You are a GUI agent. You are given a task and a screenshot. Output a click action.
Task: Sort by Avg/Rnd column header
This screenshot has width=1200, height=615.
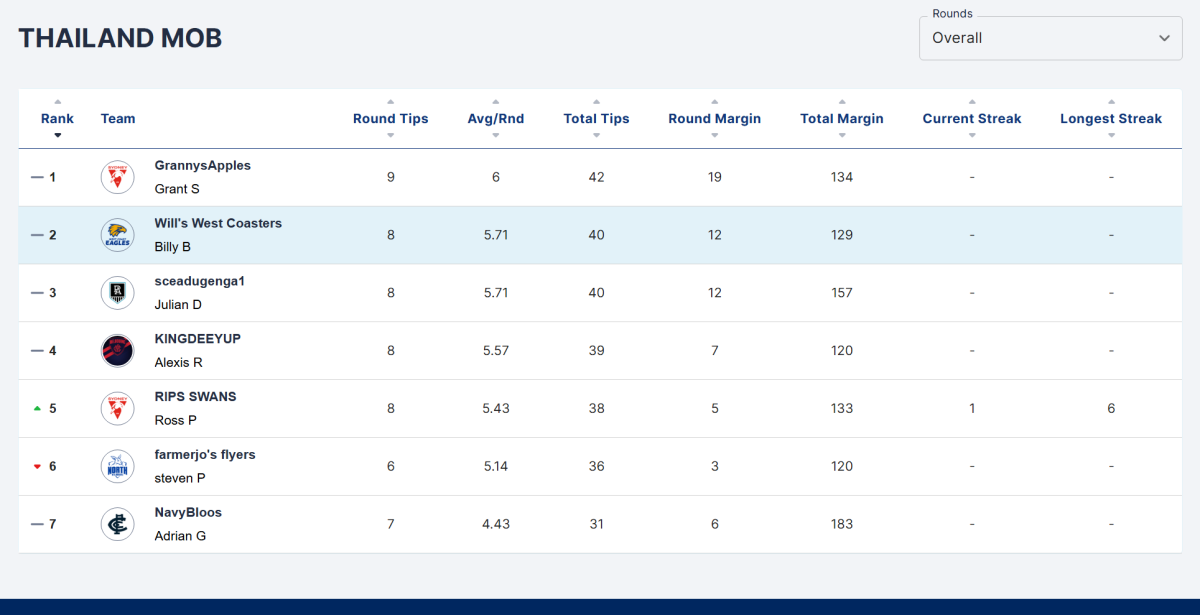point(496,118)
